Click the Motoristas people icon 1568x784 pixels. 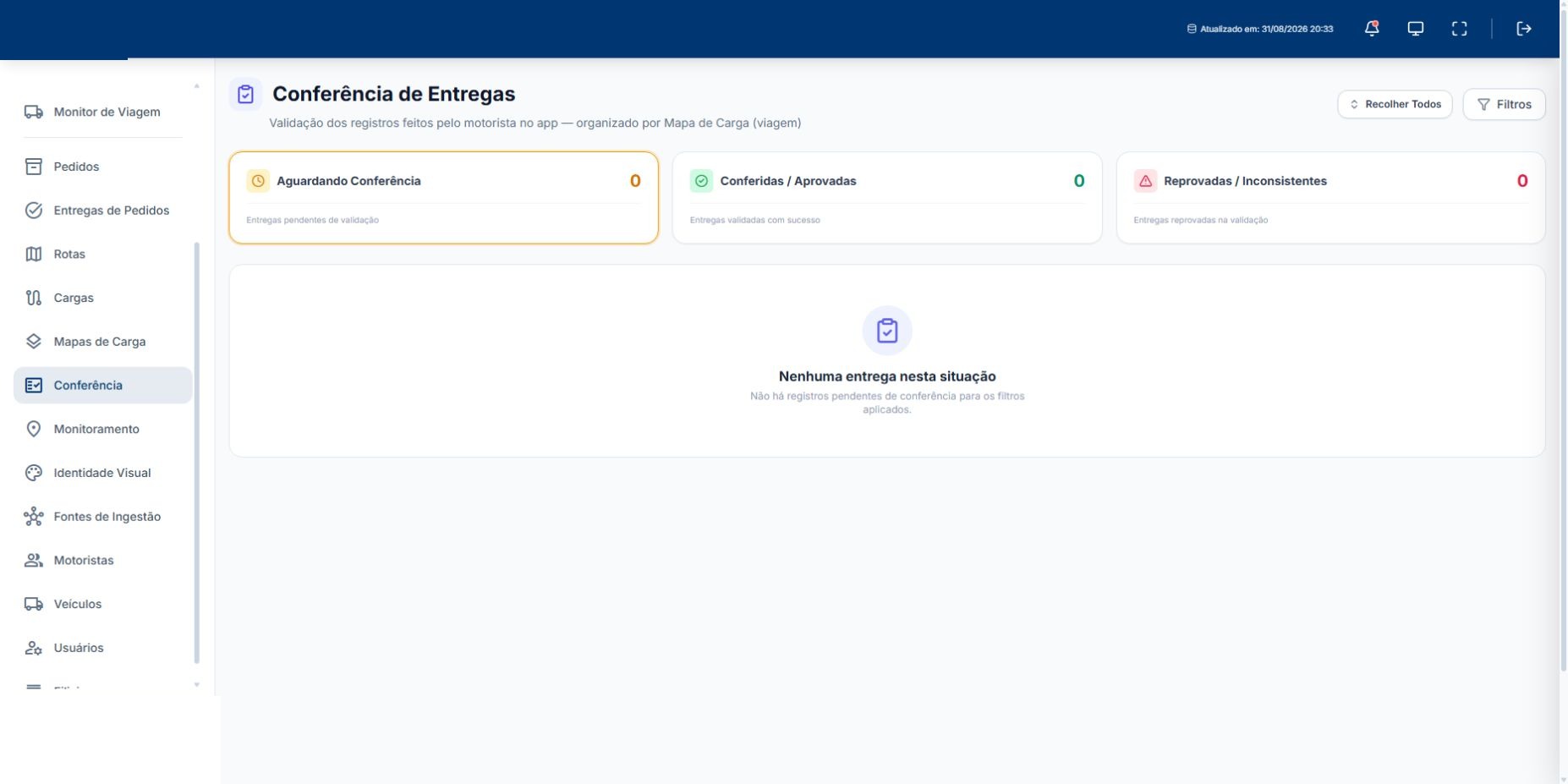click(34, 561)
